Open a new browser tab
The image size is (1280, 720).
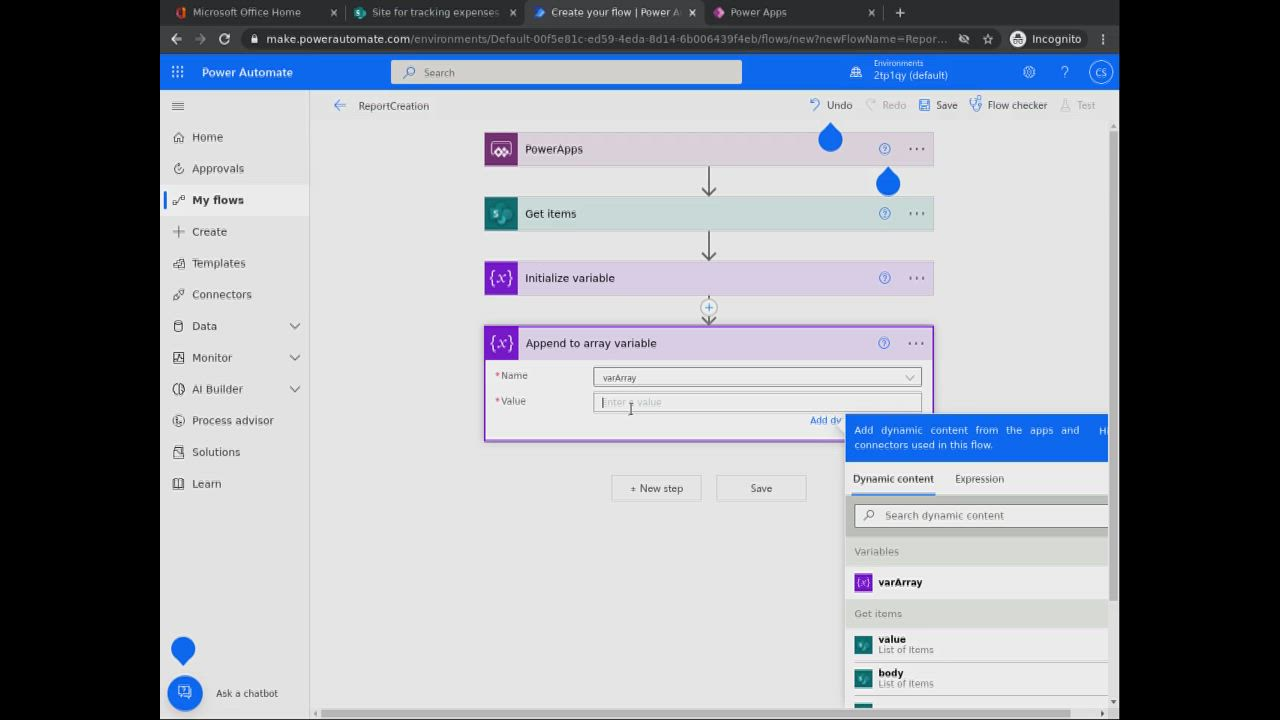[x=900, y=12]
